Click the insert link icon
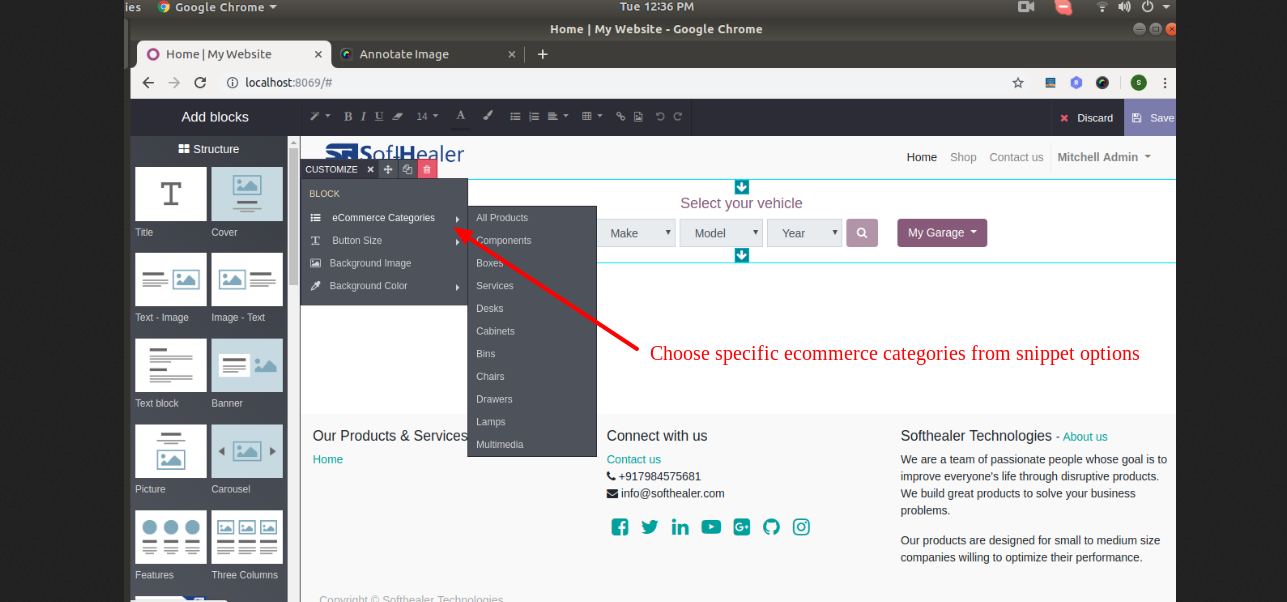 (620, 116)
